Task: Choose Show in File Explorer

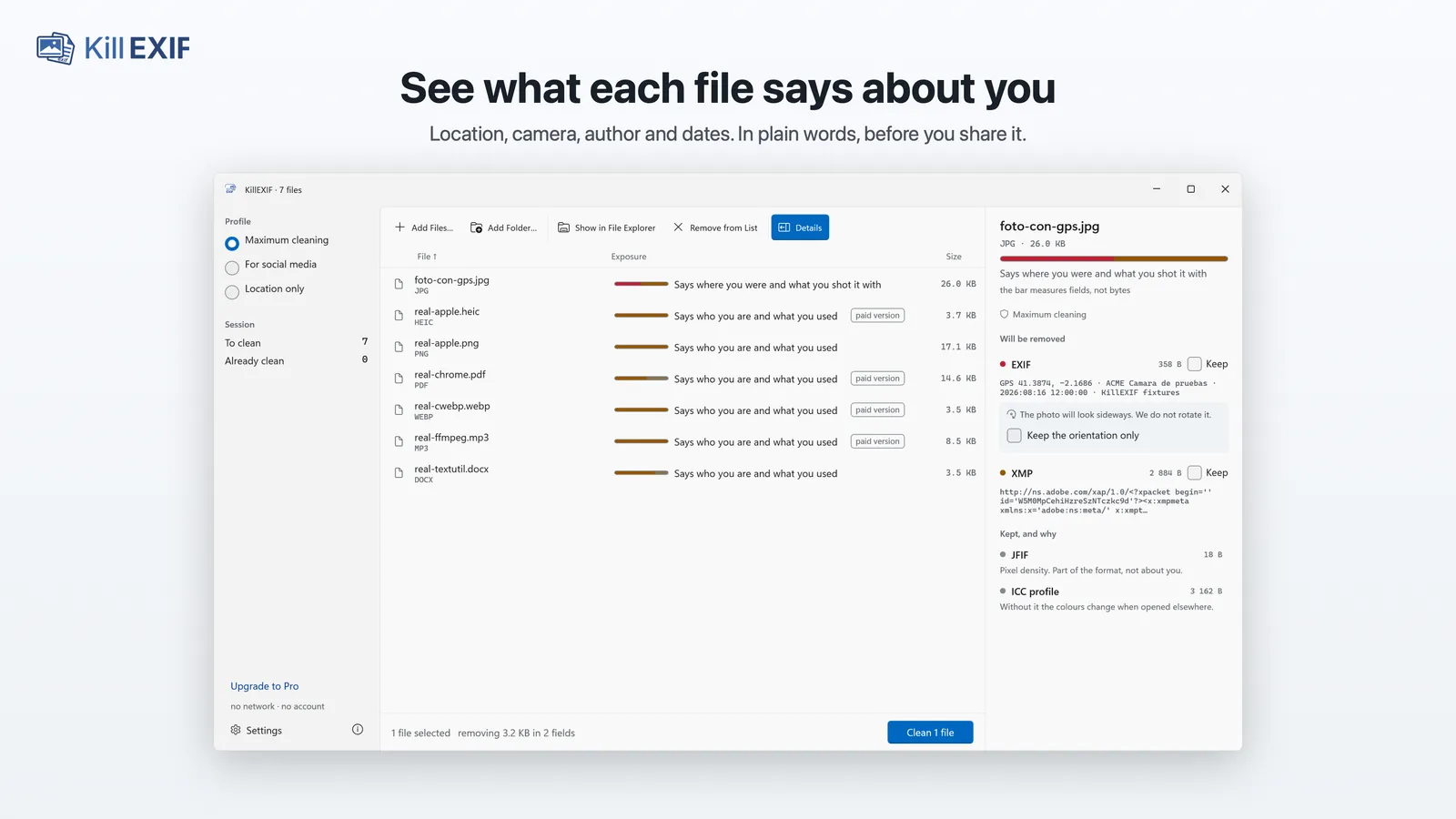Action: pos(606,227)
